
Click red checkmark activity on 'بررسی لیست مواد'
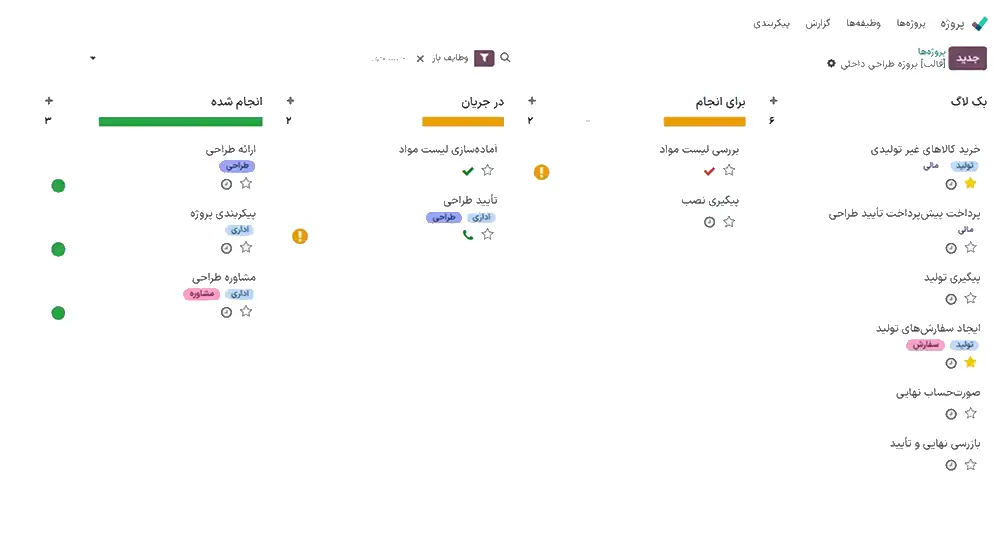[709, 171]
